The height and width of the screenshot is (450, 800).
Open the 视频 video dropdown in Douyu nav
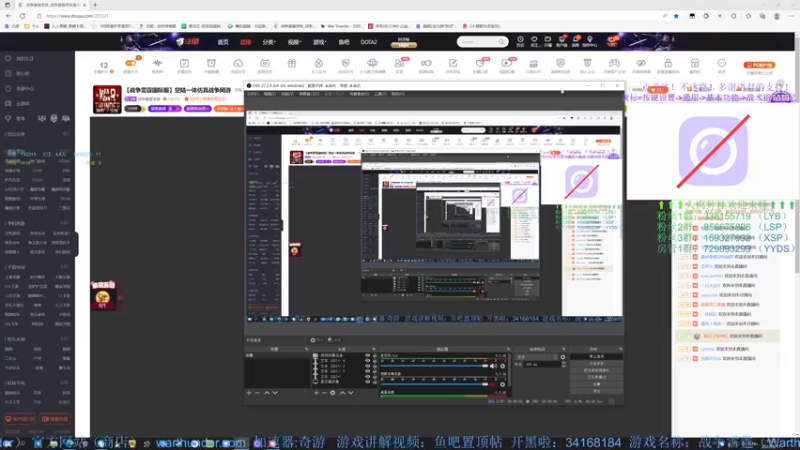coord(294,42)
